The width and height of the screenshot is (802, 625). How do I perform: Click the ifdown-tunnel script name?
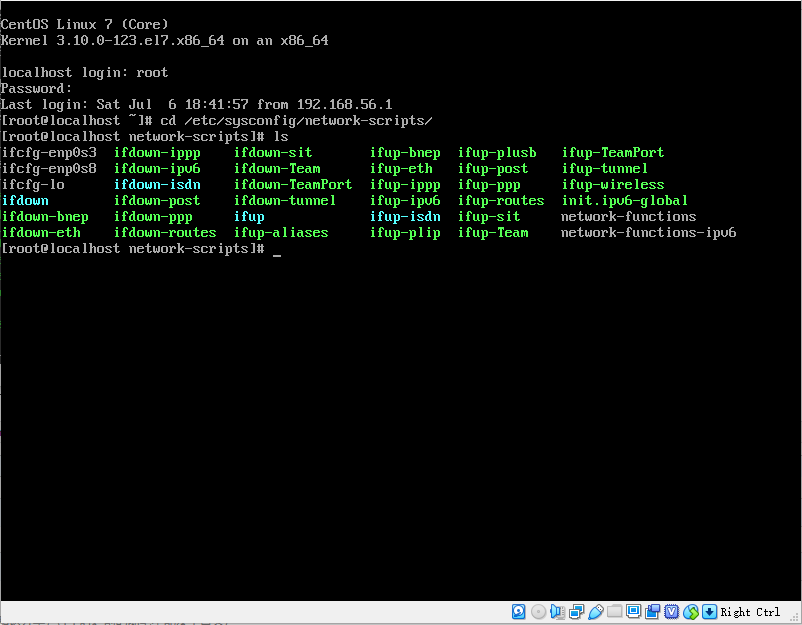(x=285, y=200)
